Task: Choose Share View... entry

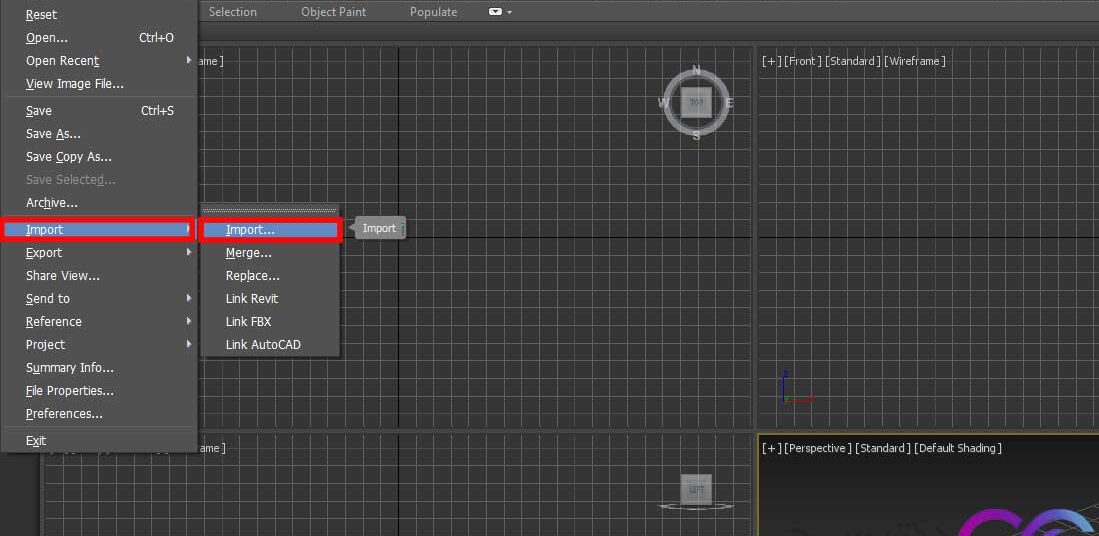Action: 98,276
